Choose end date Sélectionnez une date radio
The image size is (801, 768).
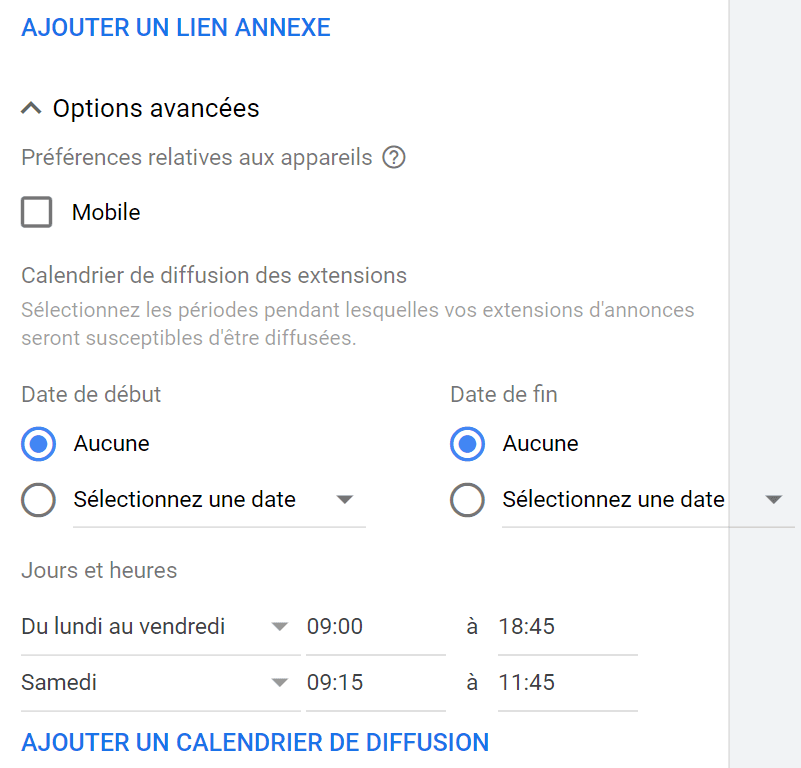tap(467, 499)
